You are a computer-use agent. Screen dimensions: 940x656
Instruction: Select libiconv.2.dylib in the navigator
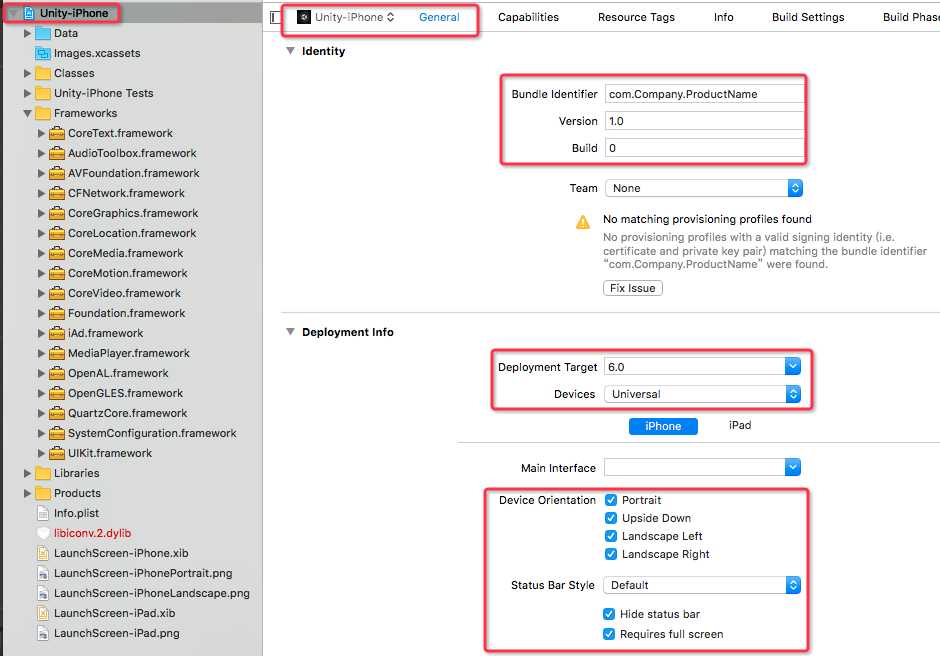click(92, 533)
